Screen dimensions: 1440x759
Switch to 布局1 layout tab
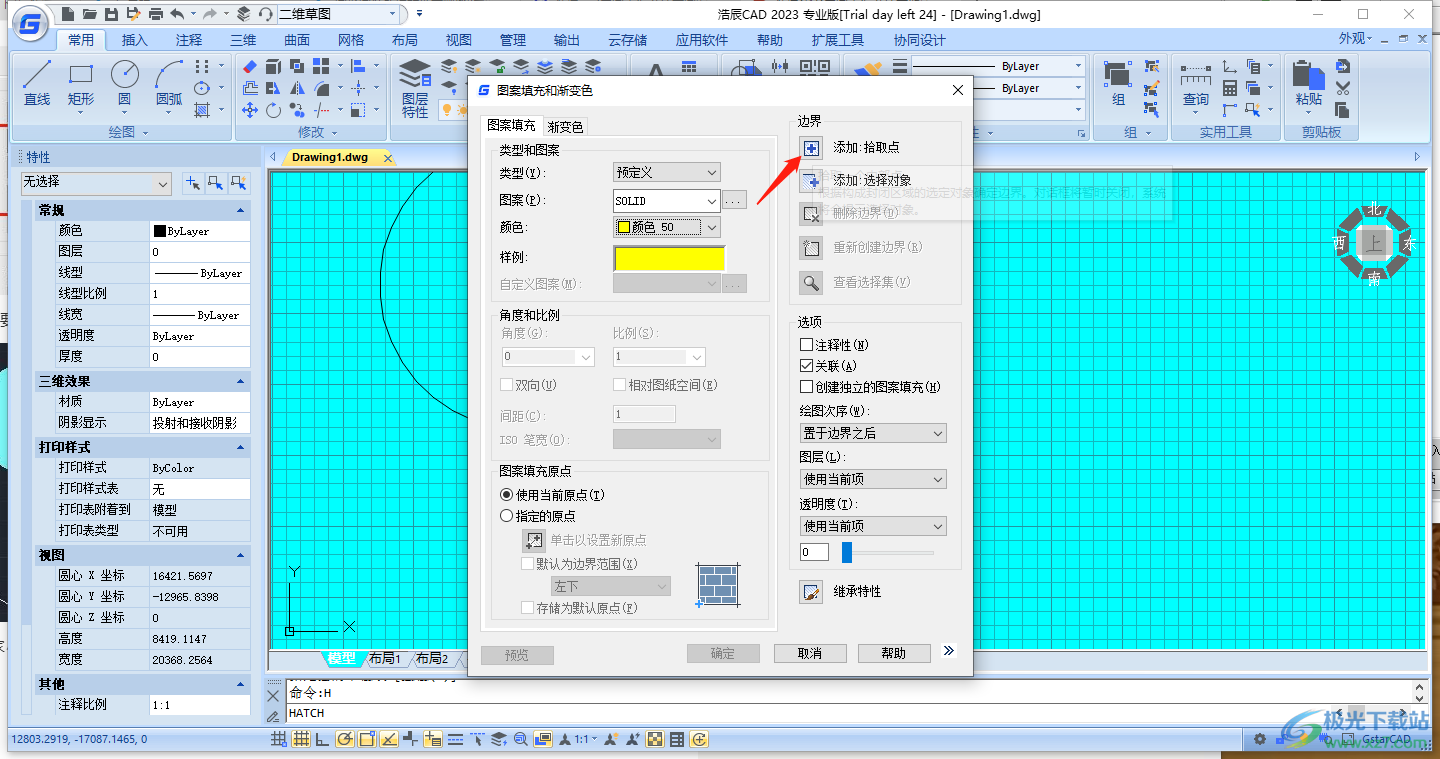tap(385, 658)
